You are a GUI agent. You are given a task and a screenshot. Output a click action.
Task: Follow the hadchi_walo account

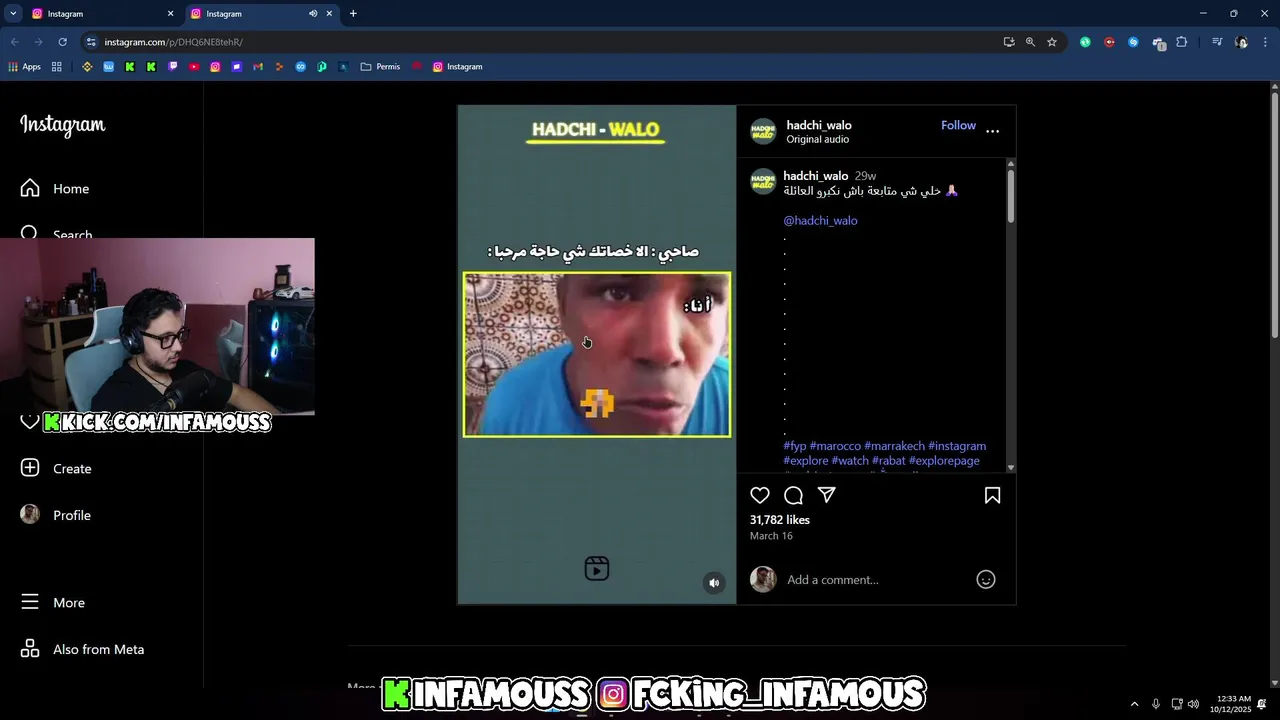(958, 125)
